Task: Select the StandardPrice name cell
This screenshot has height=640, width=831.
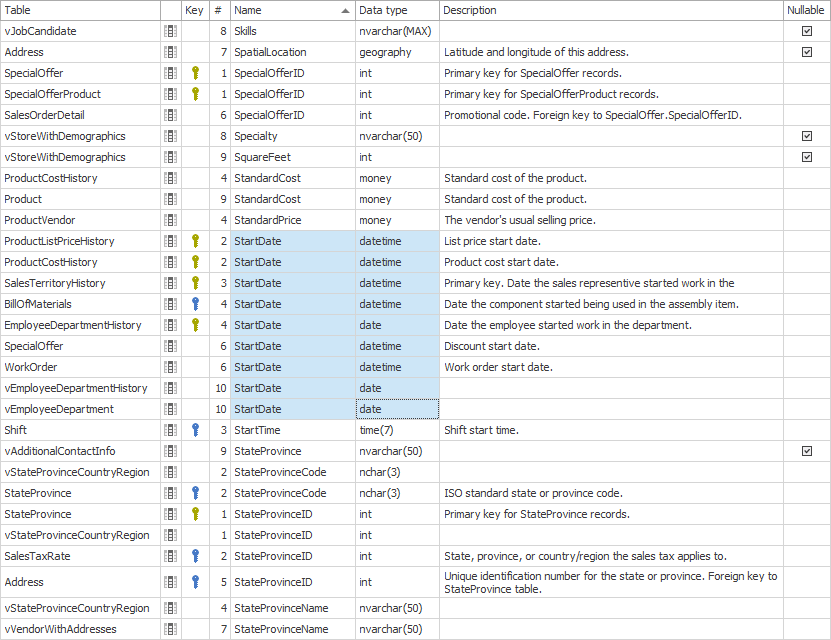Action: click(x=292, y=220)
